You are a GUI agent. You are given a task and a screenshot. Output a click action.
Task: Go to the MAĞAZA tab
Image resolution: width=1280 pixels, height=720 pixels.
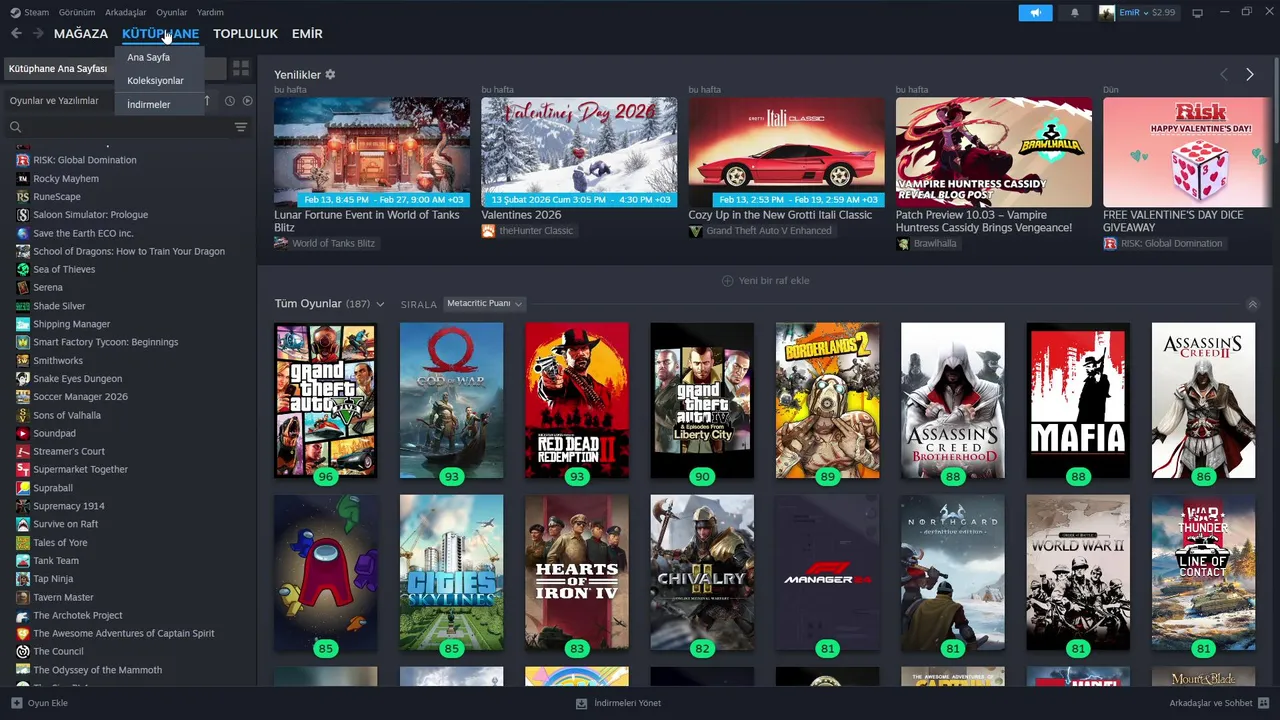[81, 33]
